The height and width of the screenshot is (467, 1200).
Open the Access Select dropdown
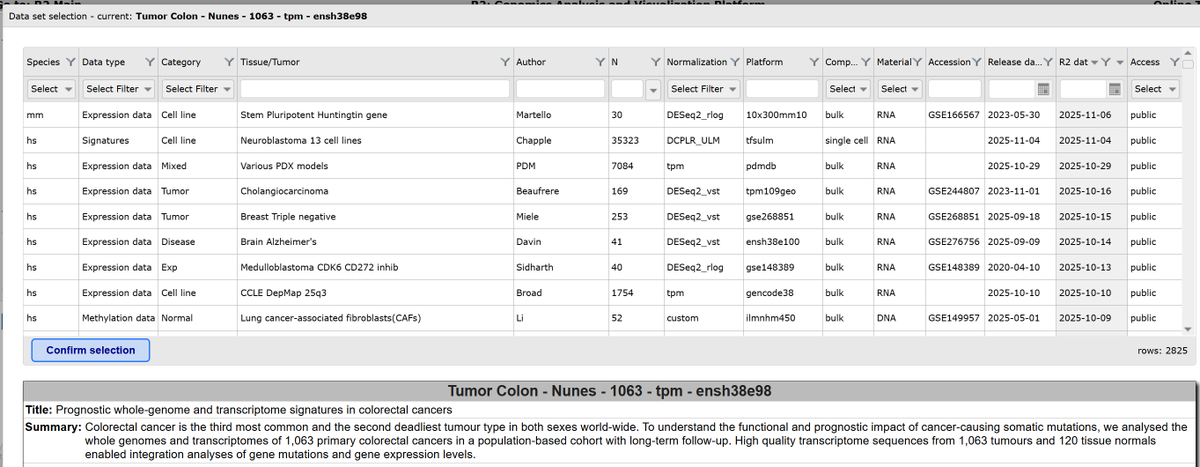point(1153,89)
